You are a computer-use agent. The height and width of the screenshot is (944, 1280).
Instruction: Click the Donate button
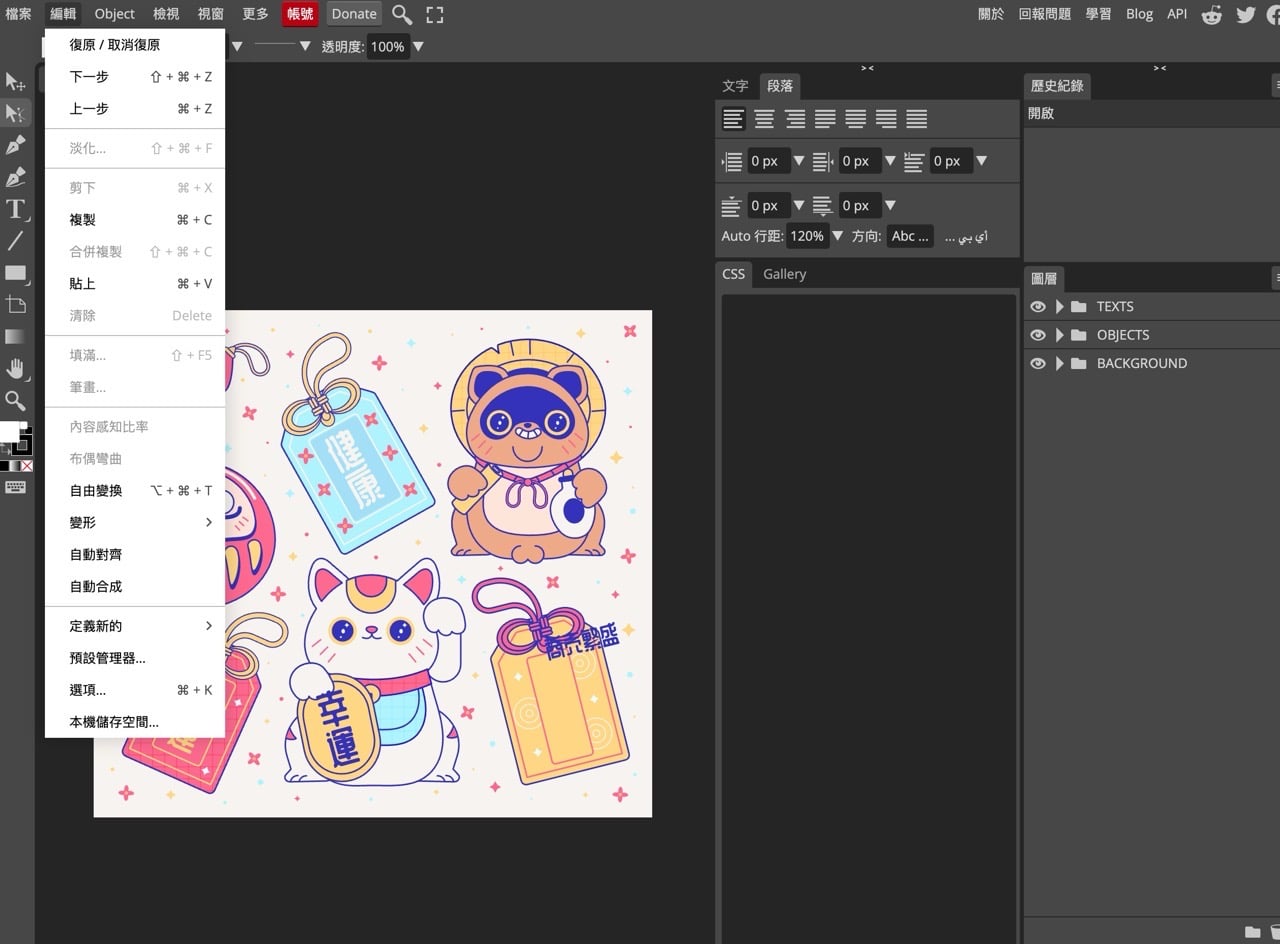354,14
